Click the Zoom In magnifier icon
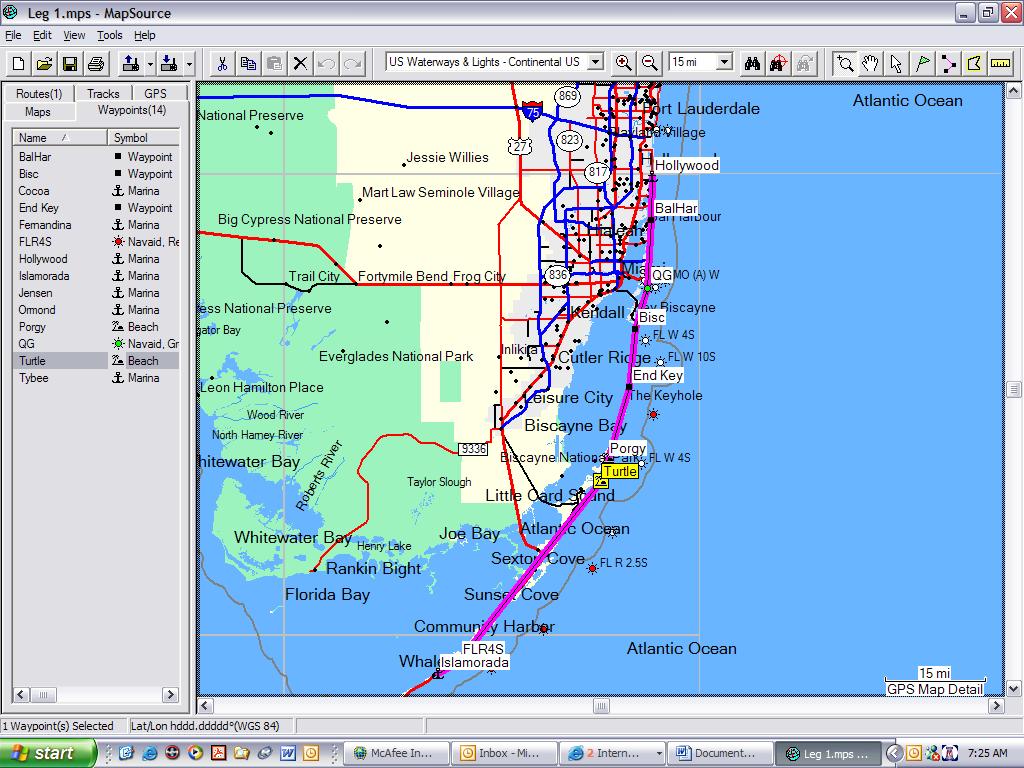Image resolution: width=1024 pixels, height=768 pixels. pos(624,63)
